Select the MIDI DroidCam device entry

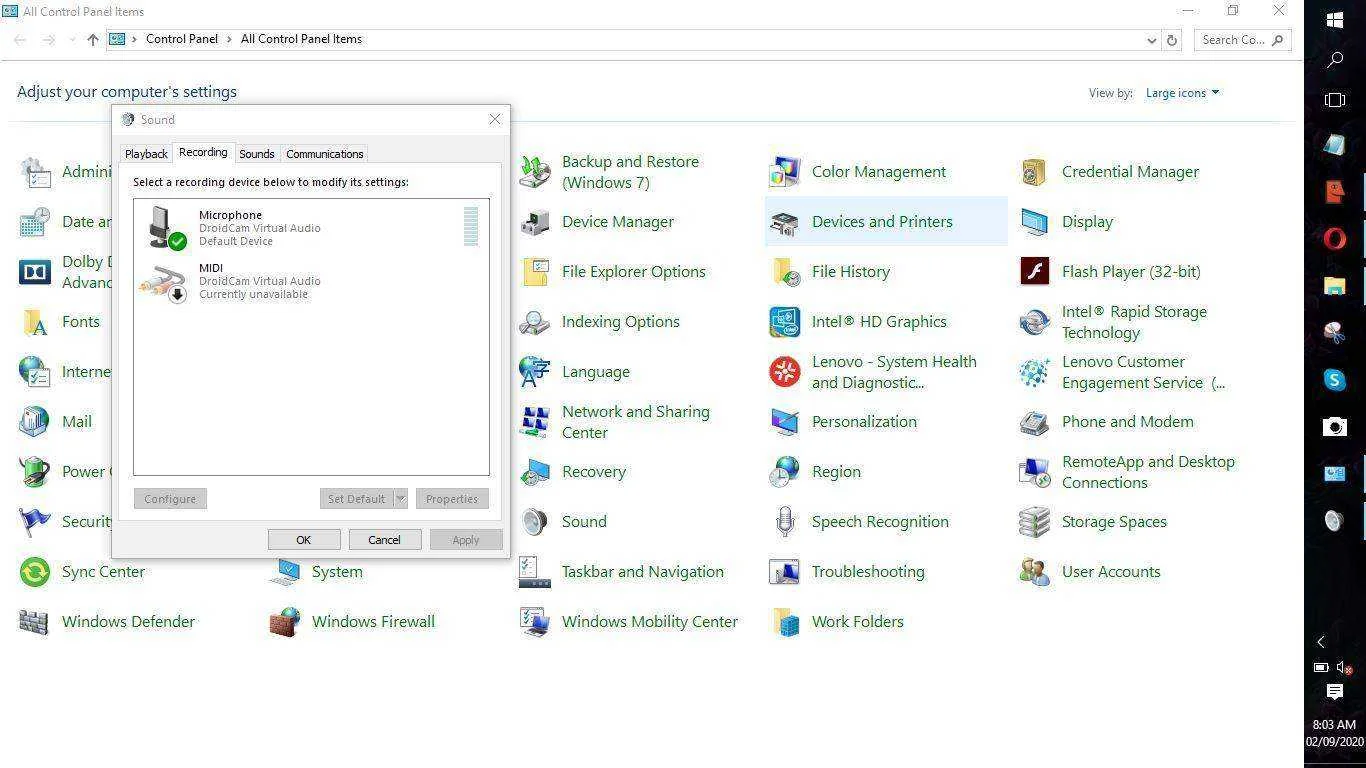tap(311, 281)
